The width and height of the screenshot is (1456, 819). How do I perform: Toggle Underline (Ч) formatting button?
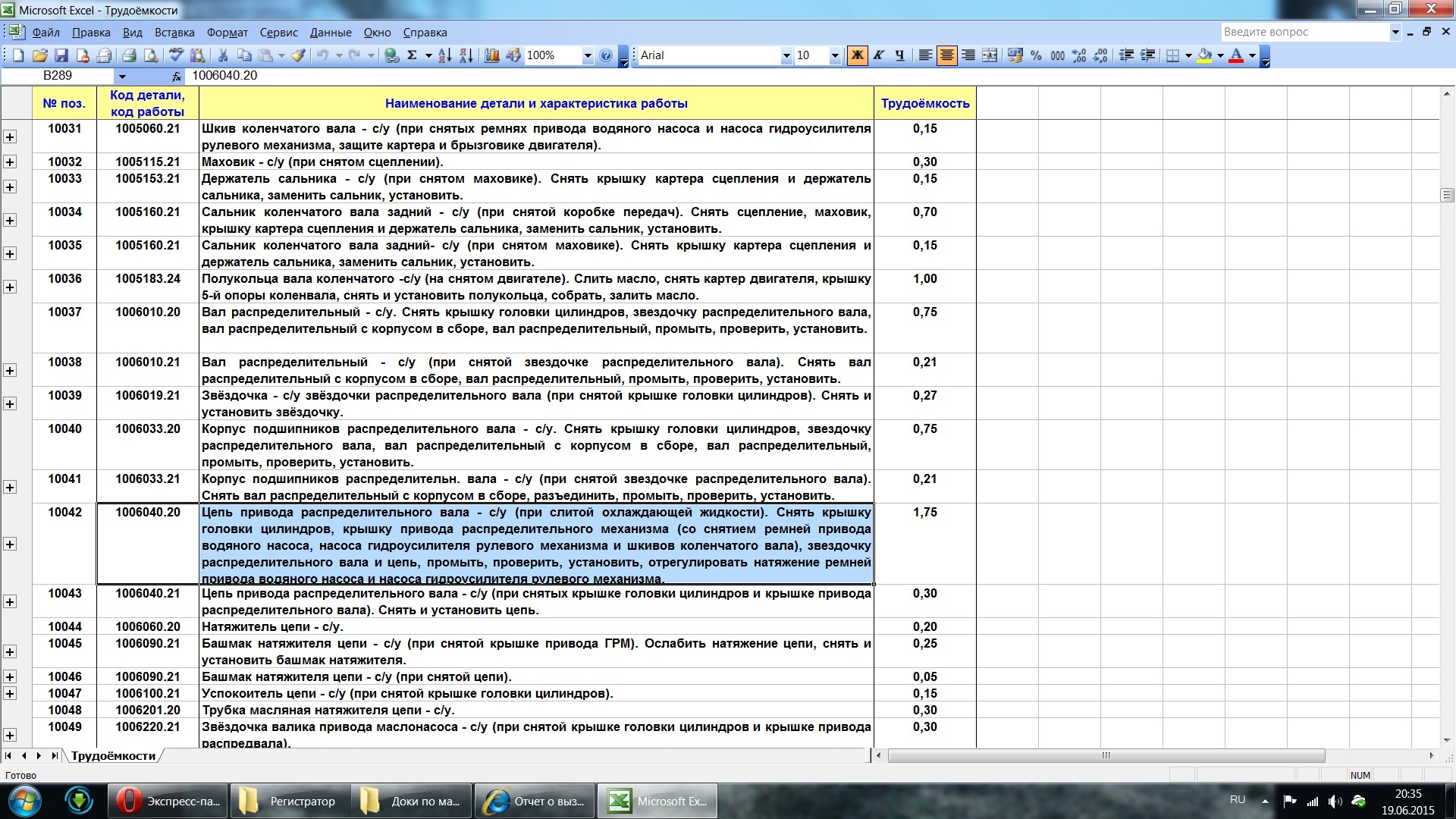click(899, 55)
